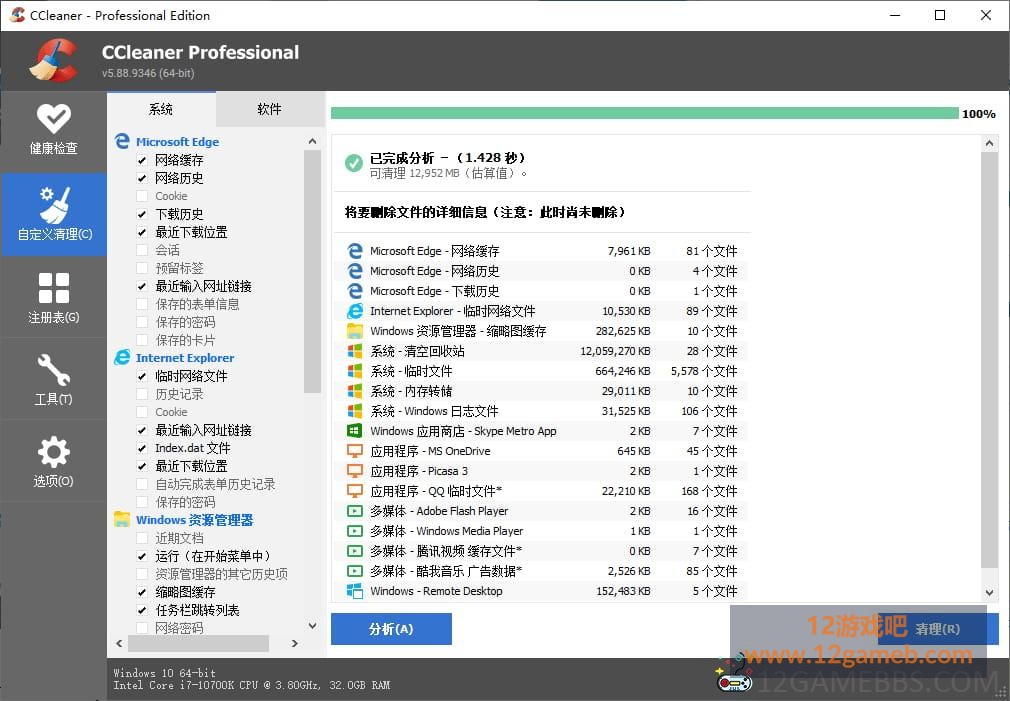1010x701 pixels.
Task: Open the 注册表 grid icon
Action: 53,288
